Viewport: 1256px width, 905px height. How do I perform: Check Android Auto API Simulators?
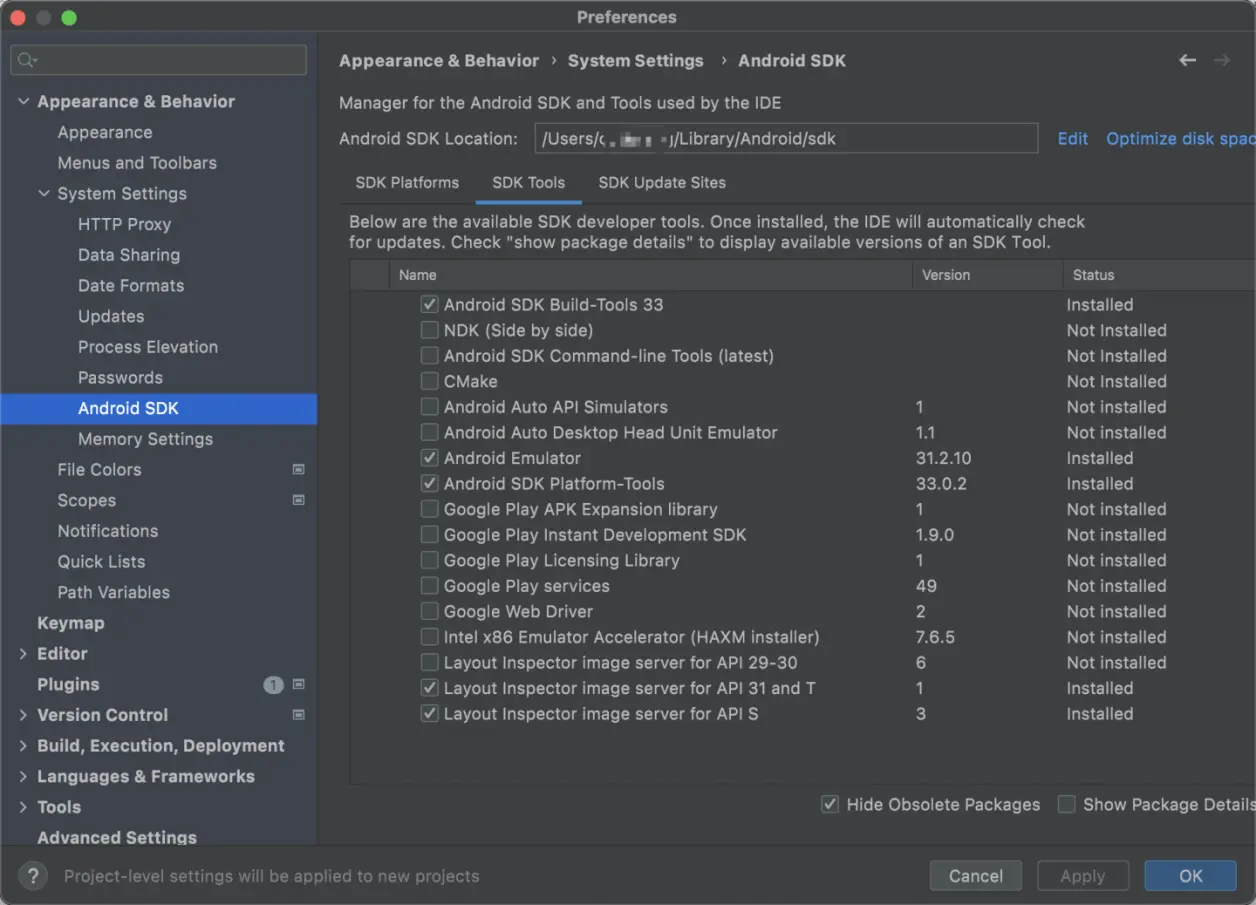429,407
